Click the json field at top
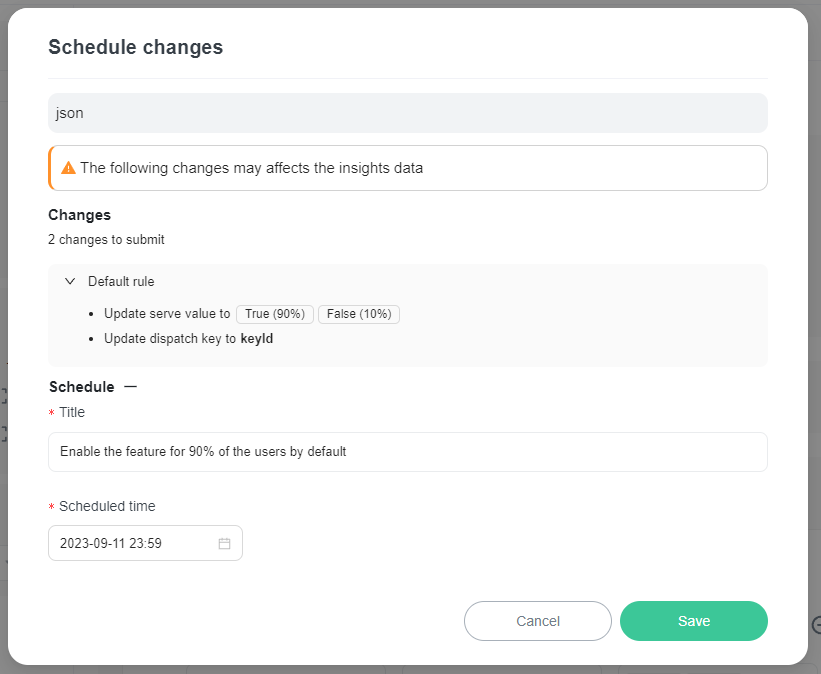Viewport: 821px width, 674px height. tap(407, 113)
